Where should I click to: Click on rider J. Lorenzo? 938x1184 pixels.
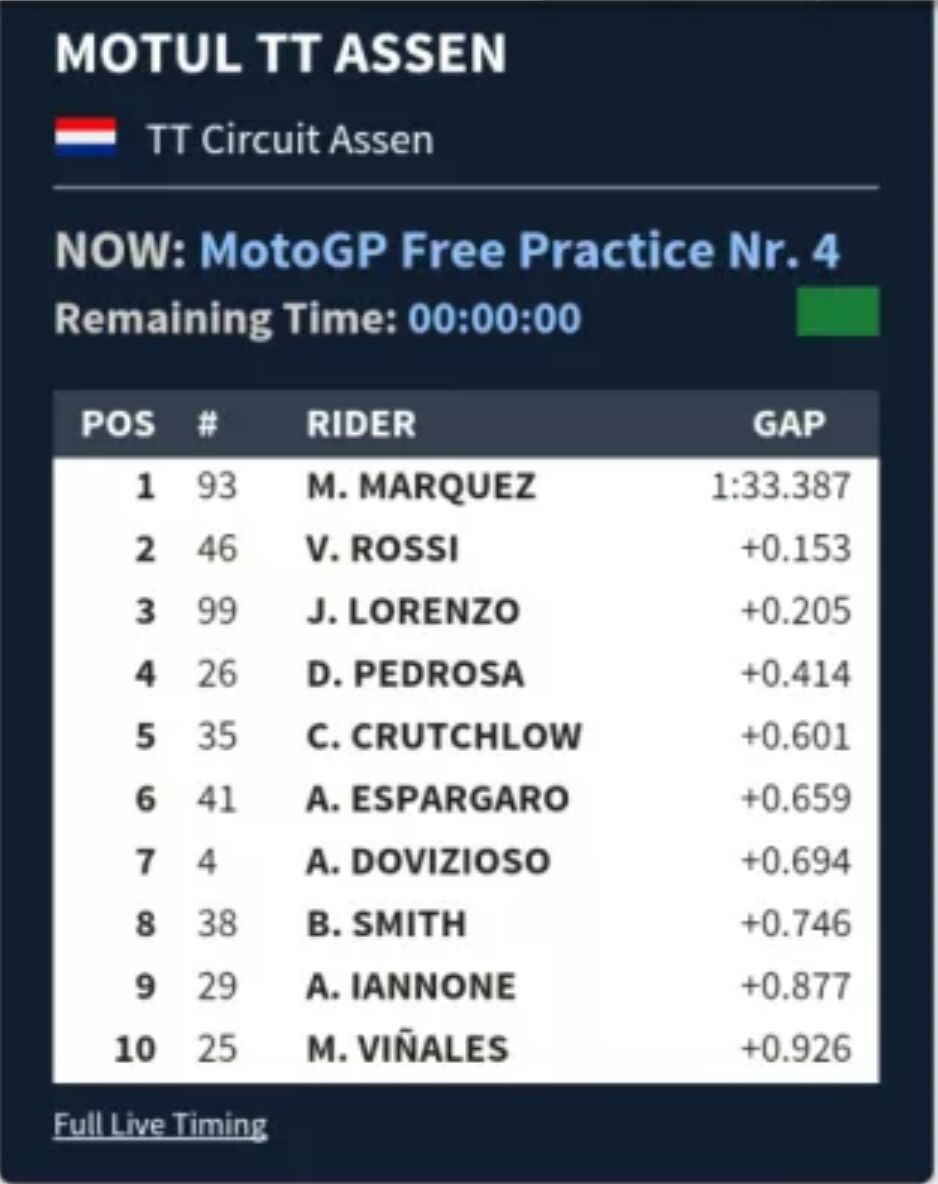tap(413, 611)
